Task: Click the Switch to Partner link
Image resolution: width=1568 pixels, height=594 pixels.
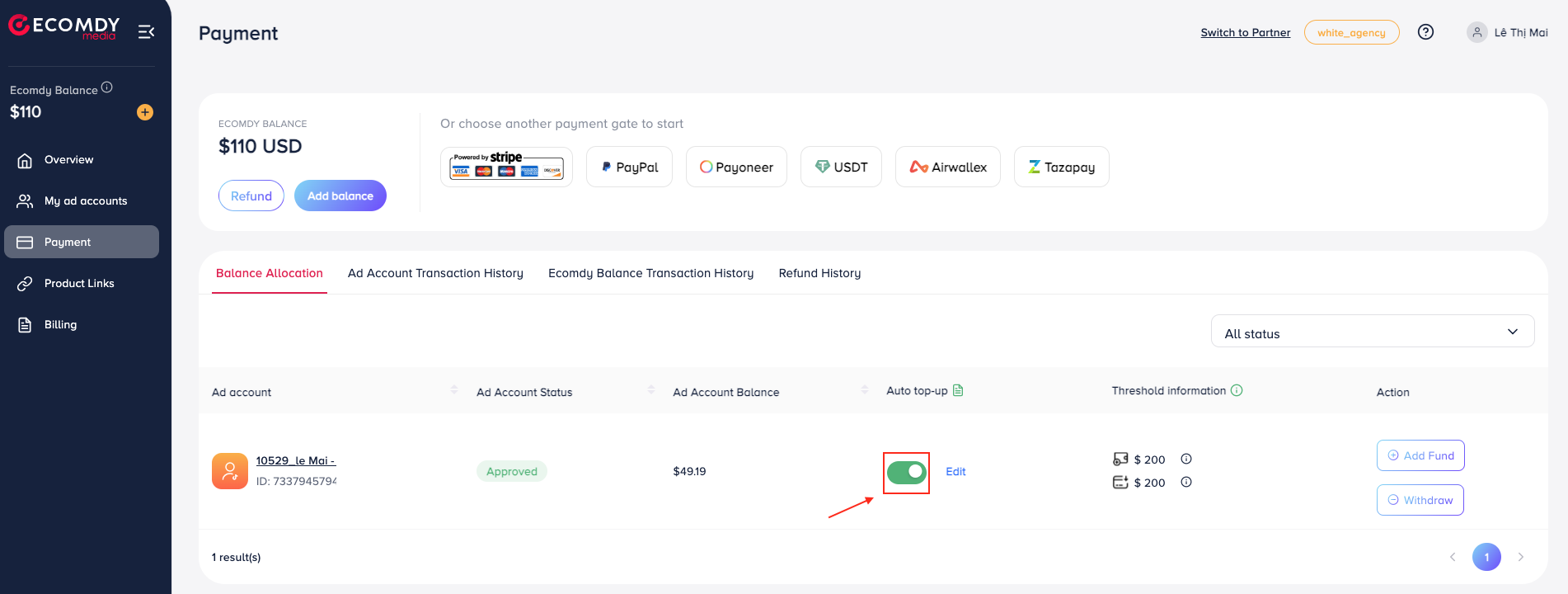Action: click(1245, 33)
